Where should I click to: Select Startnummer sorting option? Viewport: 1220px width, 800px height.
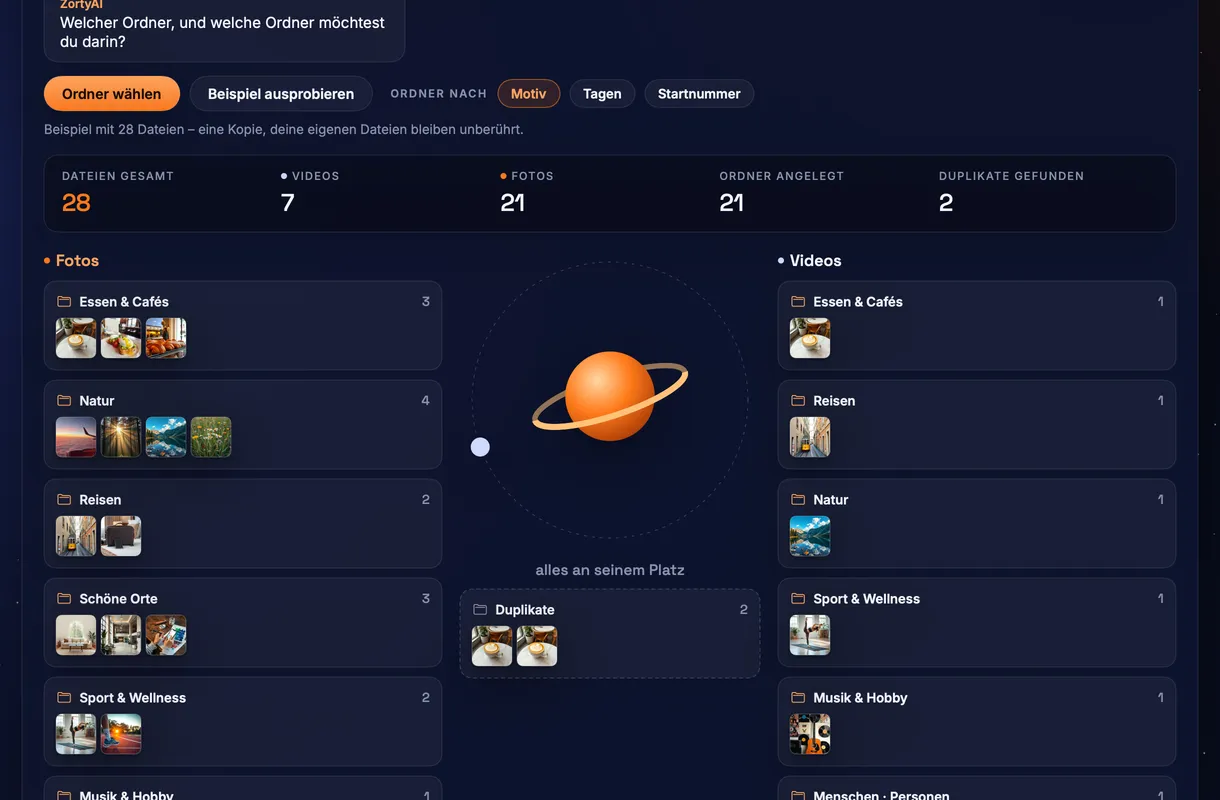699,94
